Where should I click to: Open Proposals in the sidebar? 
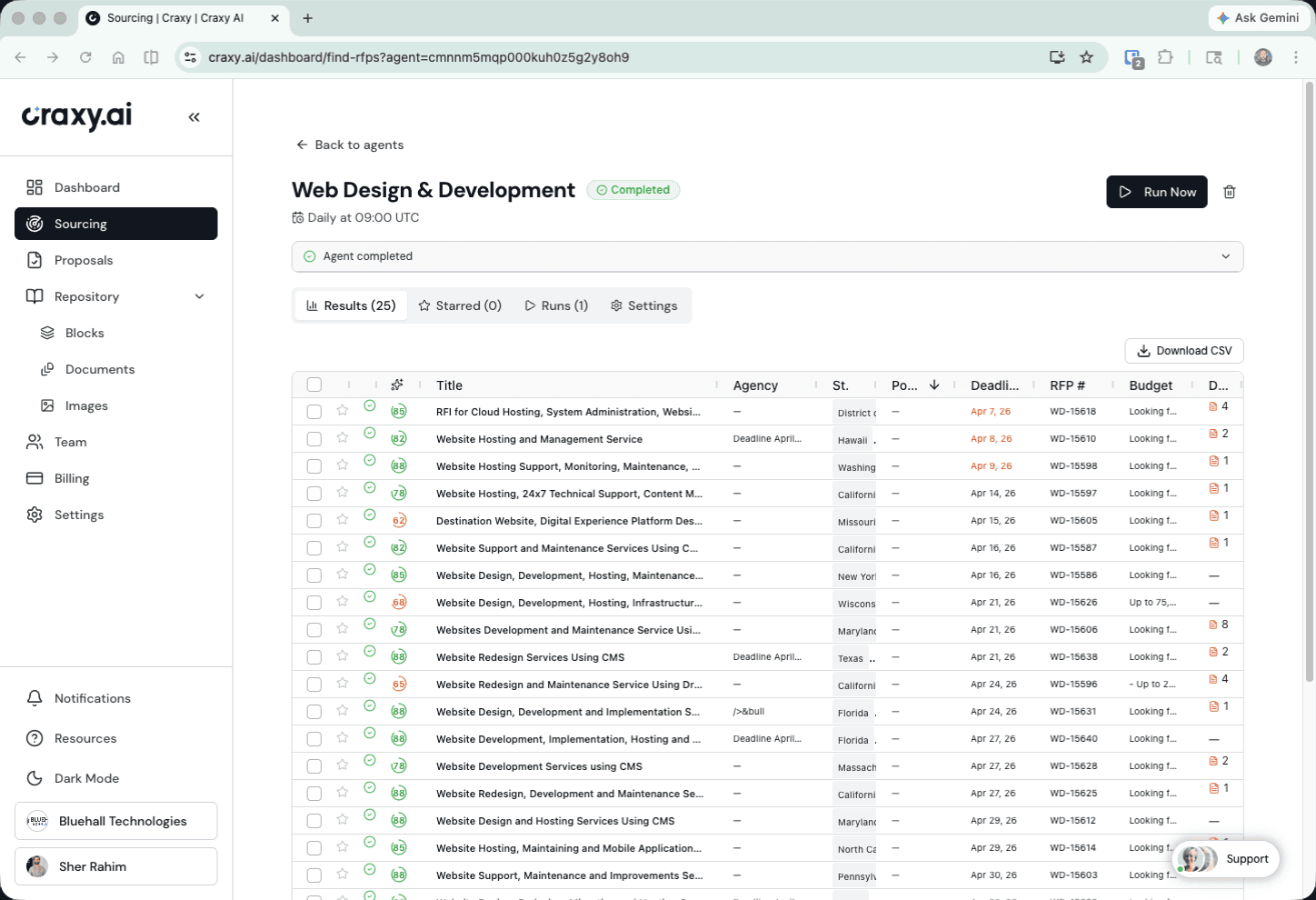pos(115,260)
